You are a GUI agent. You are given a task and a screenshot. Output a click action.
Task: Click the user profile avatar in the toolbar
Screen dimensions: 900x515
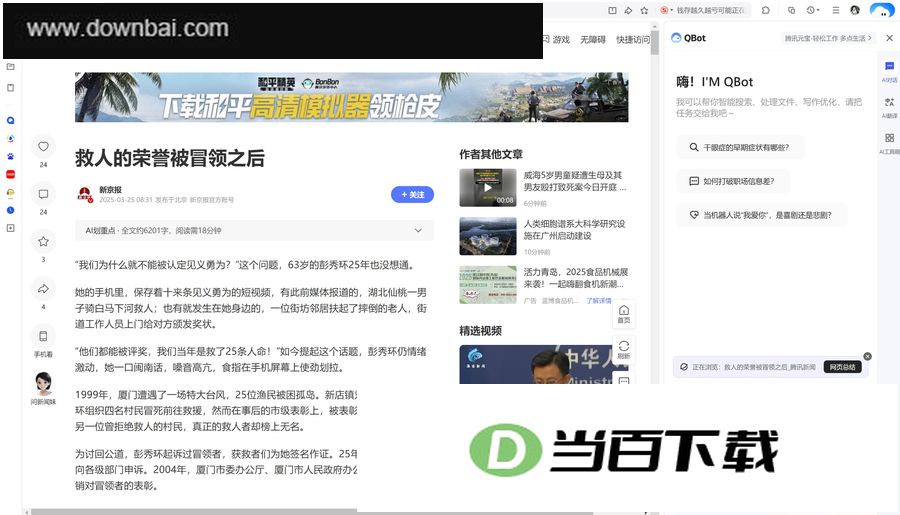tap(855, 10)
